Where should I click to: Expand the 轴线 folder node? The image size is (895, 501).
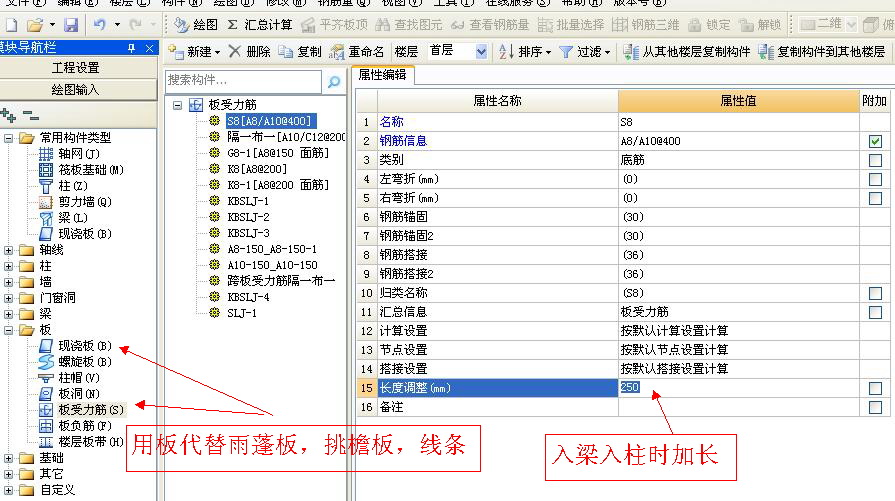[x=9, y=249]
